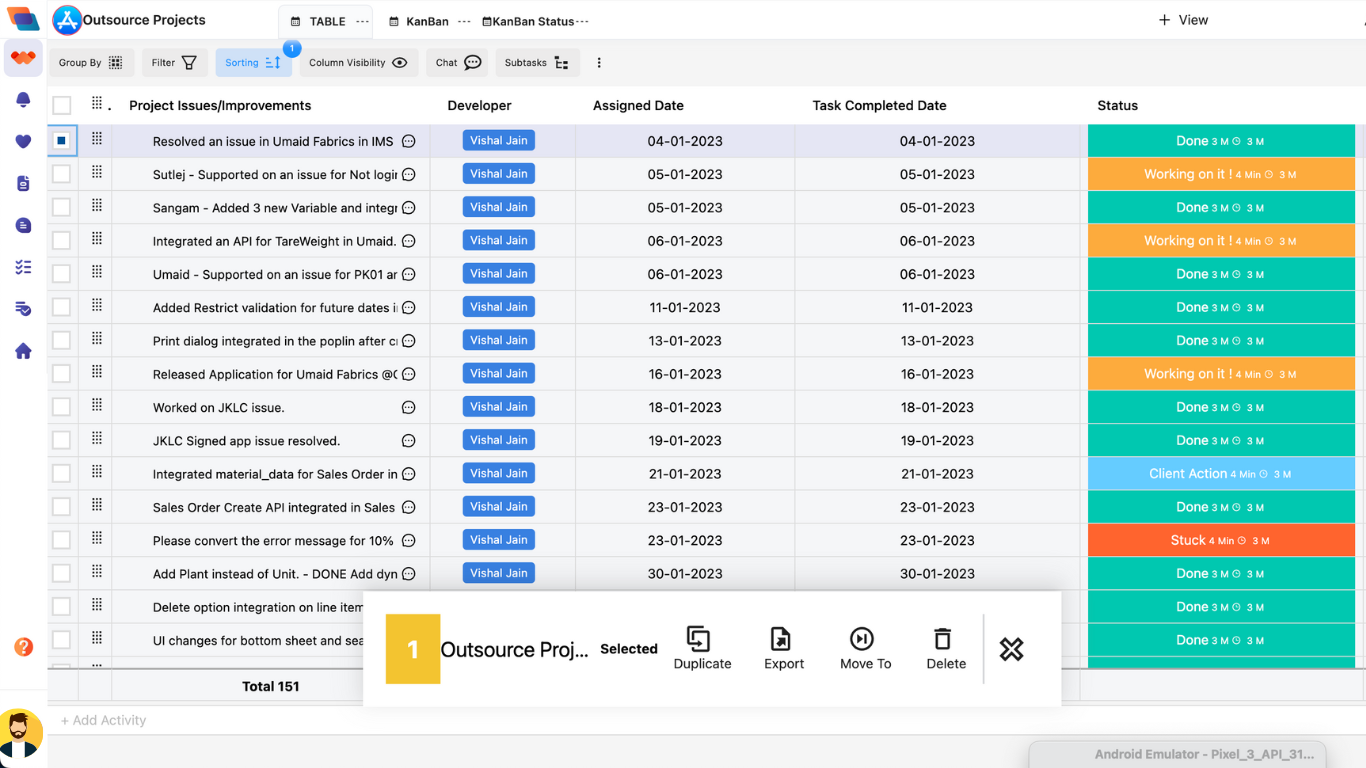This screenshot has width=1366, height=768.
Task: Check the Please convert the error message checkbox
Action: (x=62, y=540)
